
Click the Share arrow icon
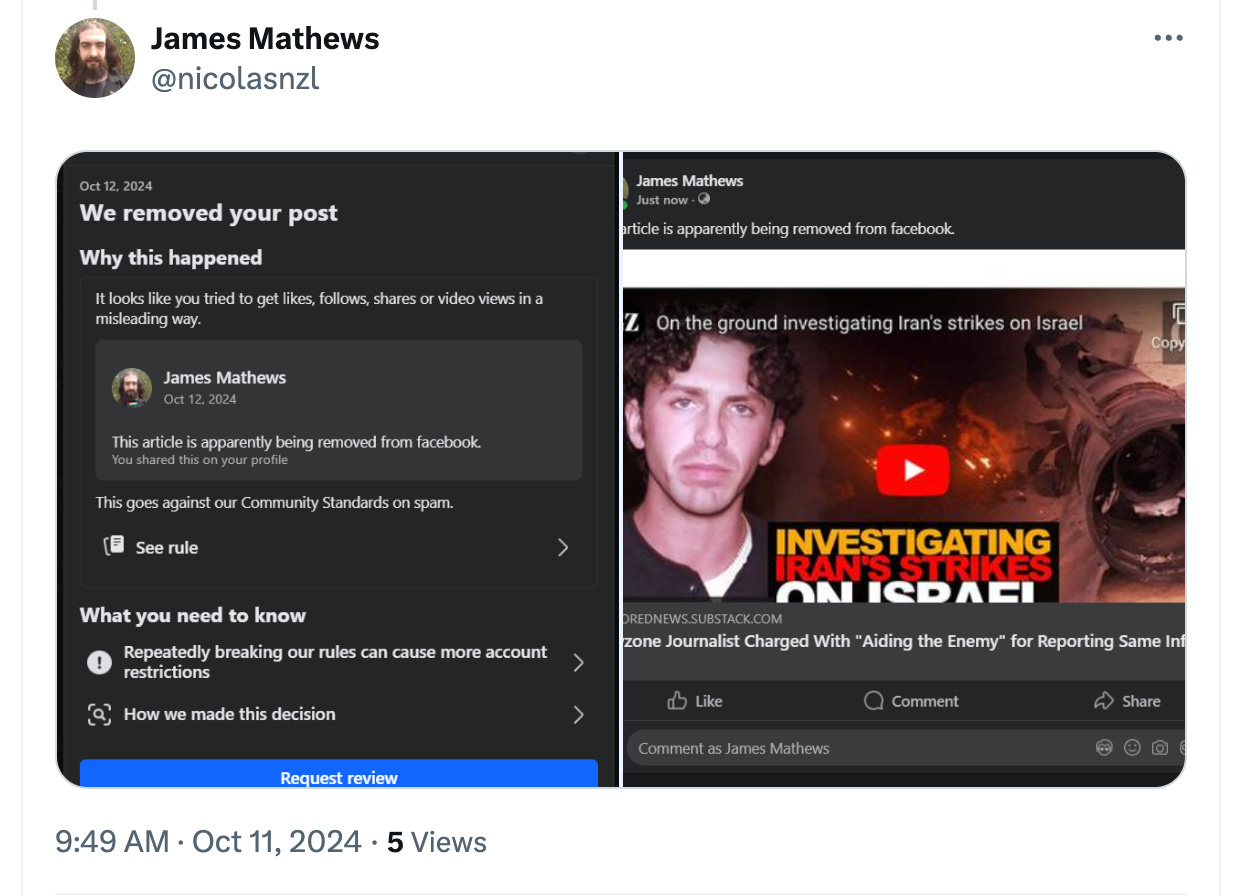[1104, 701]
